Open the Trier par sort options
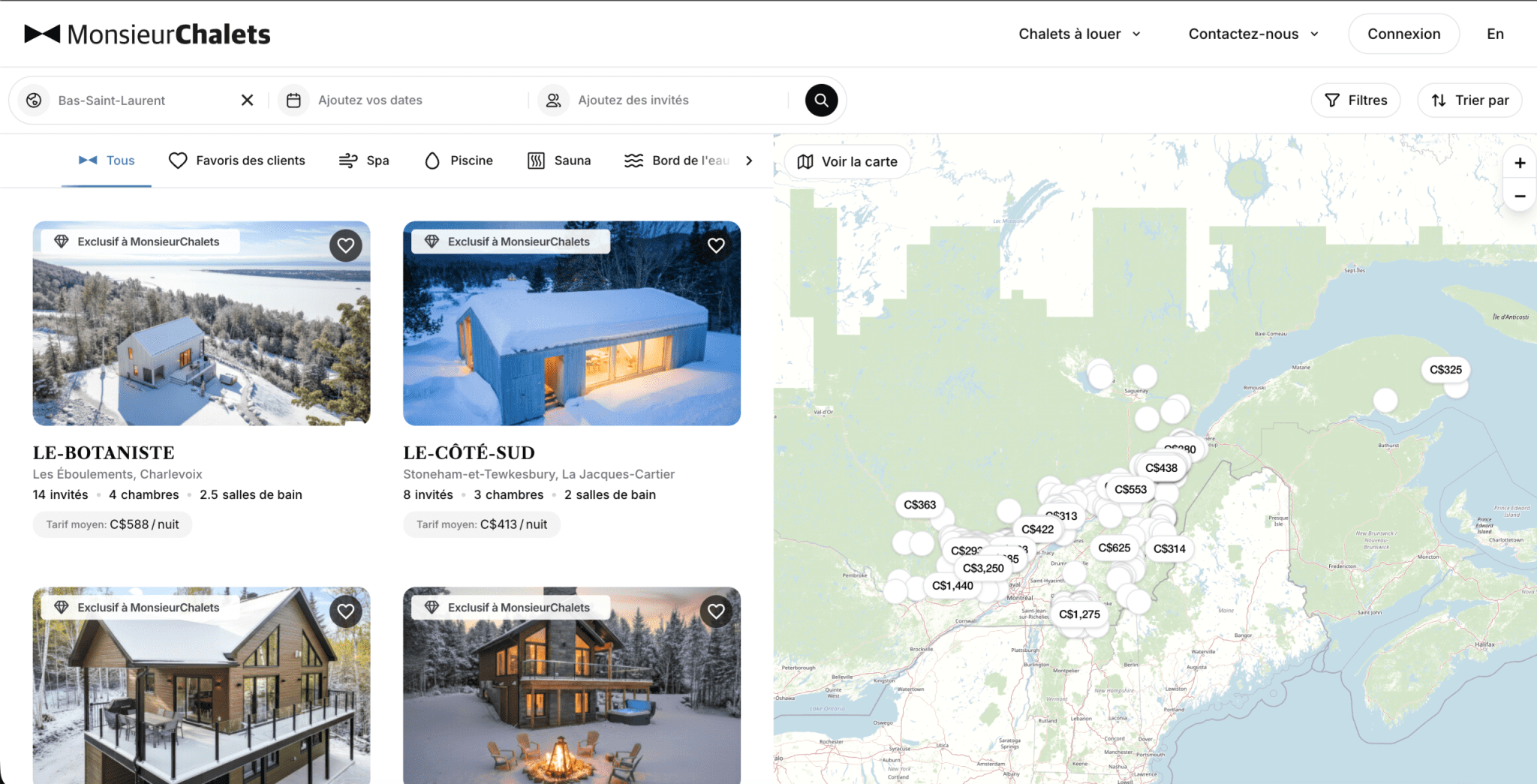 coord(1469,101)
